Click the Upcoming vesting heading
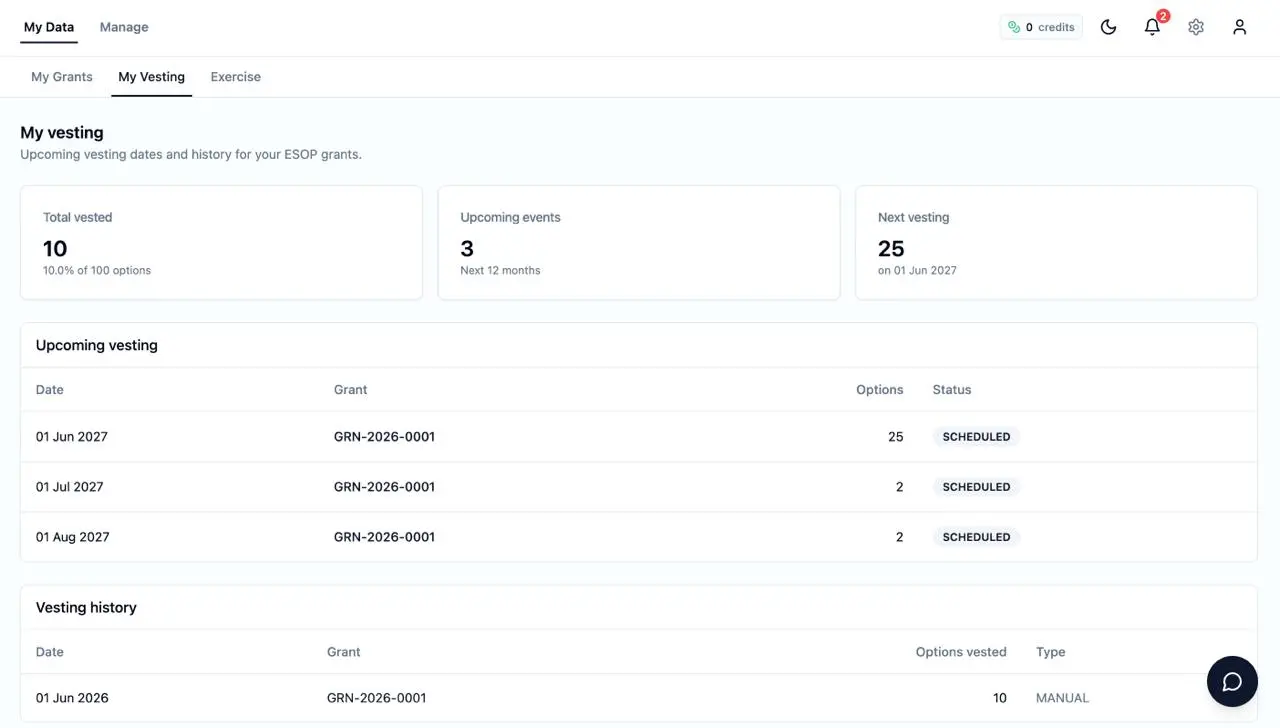The image size is (1280, 728). pyautogui.click(x=97, y=345)
